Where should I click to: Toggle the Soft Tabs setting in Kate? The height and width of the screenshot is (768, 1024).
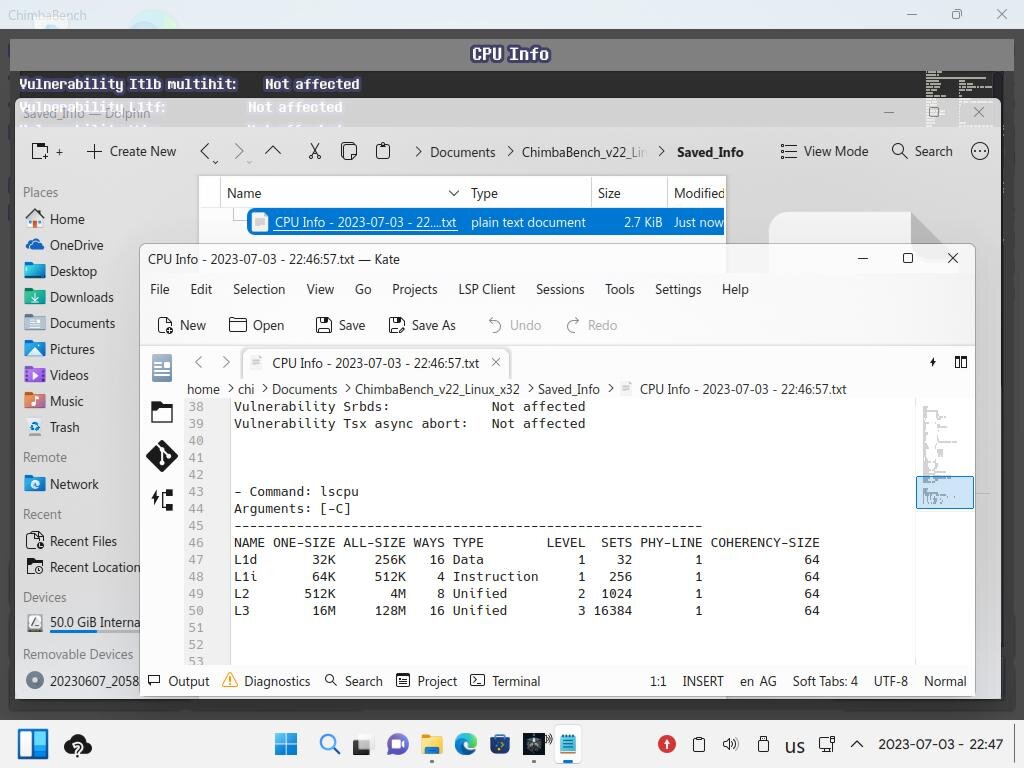coord(825,681)
